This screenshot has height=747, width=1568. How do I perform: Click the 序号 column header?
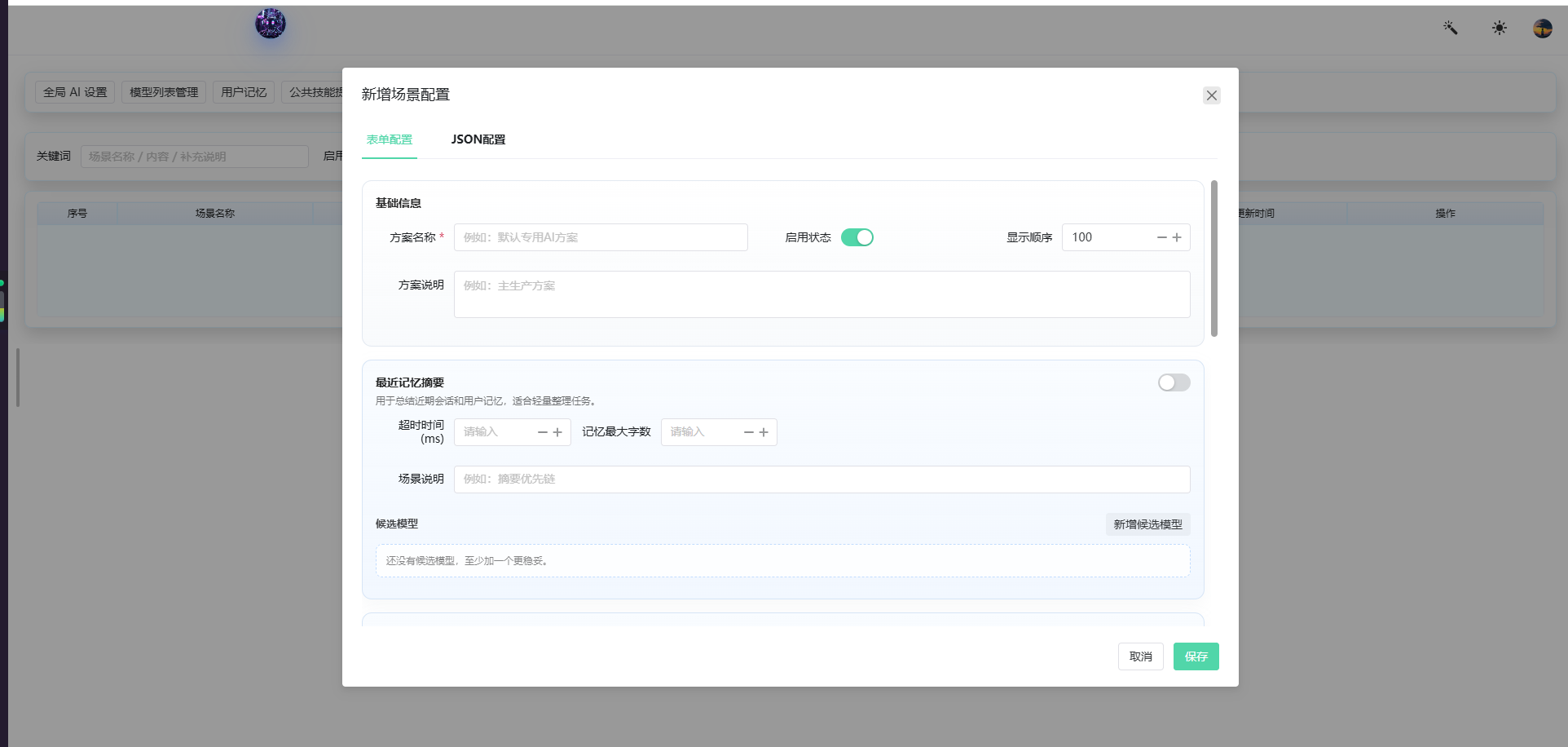[x=77, y=214]
